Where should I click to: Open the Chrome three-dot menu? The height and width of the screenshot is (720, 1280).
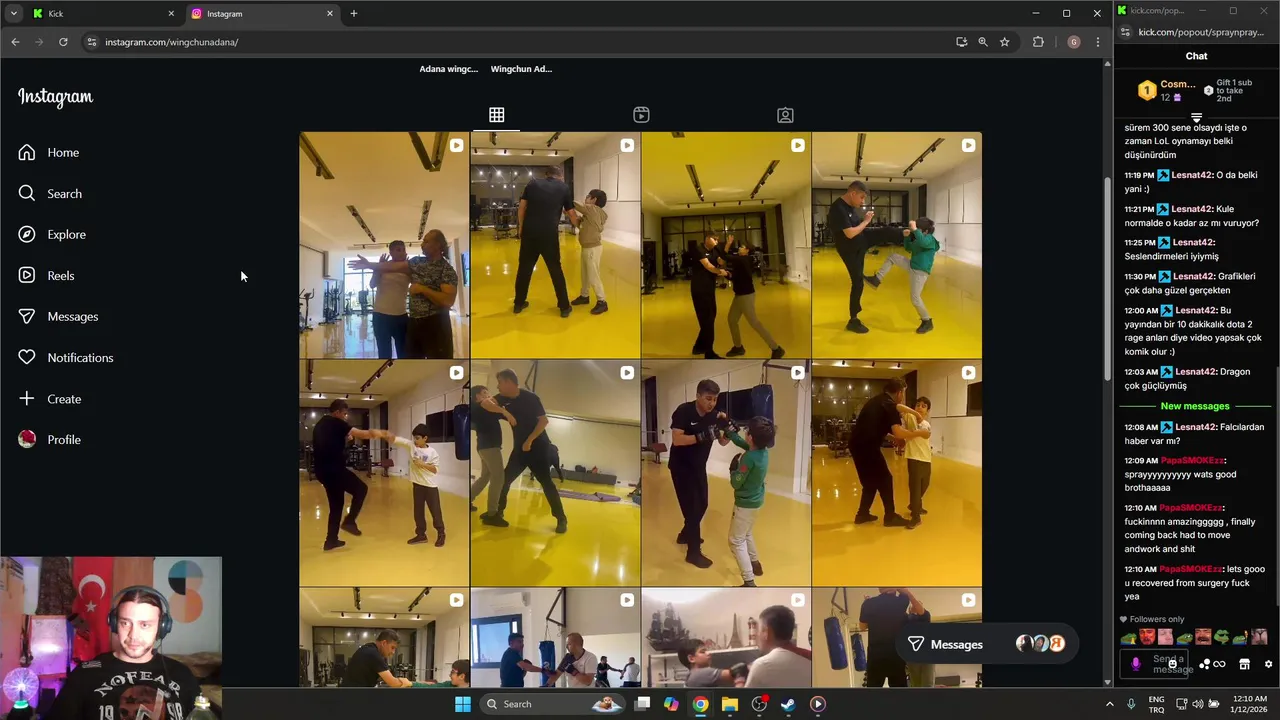tap(1098, 42)
